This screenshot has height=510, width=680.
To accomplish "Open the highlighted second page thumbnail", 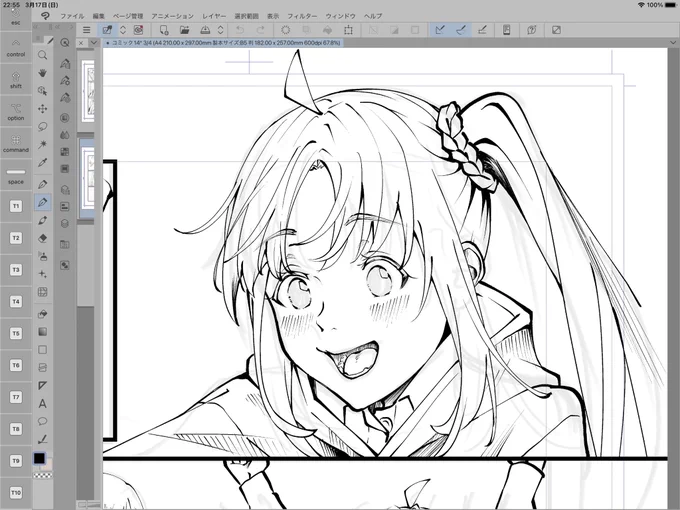I will click(88, 178).
